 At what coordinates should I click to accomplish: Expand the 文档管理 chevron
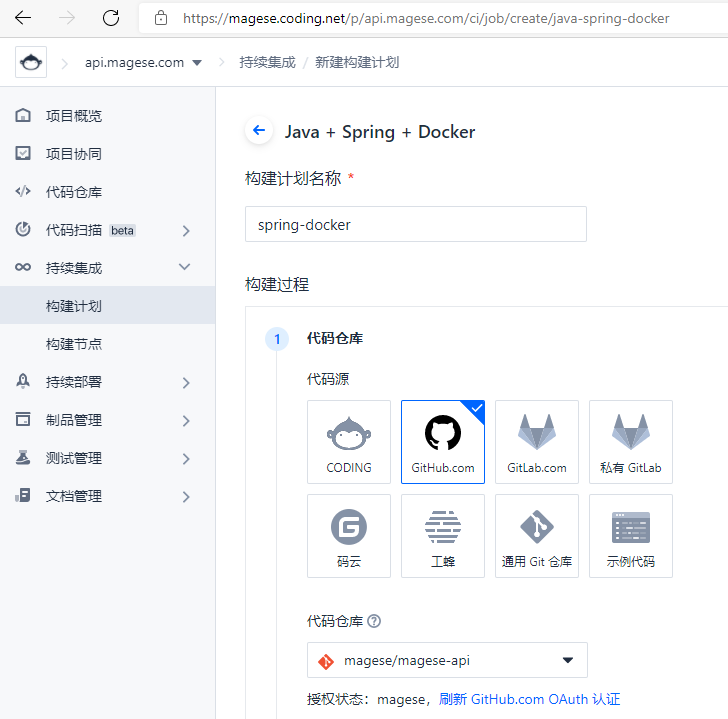coord(186,497)
